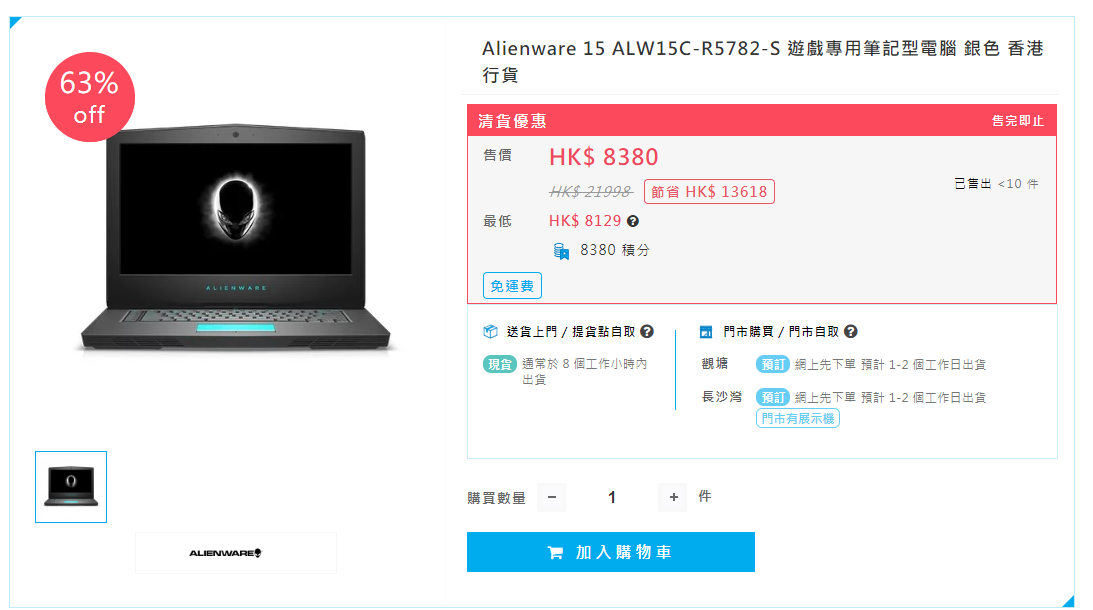Click the 節省 HK$ 13618 savings tag

[709, 192]
